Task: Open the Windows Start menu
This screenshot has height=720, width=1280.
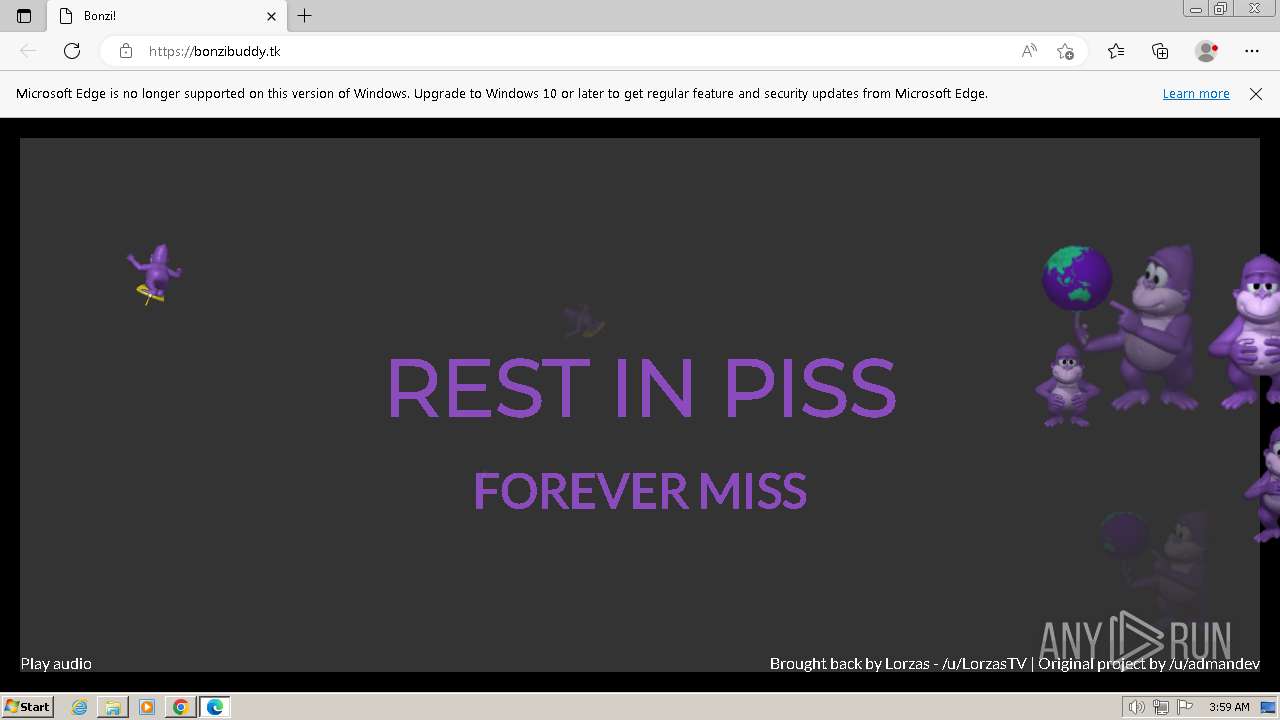Action: click(27, 706)
